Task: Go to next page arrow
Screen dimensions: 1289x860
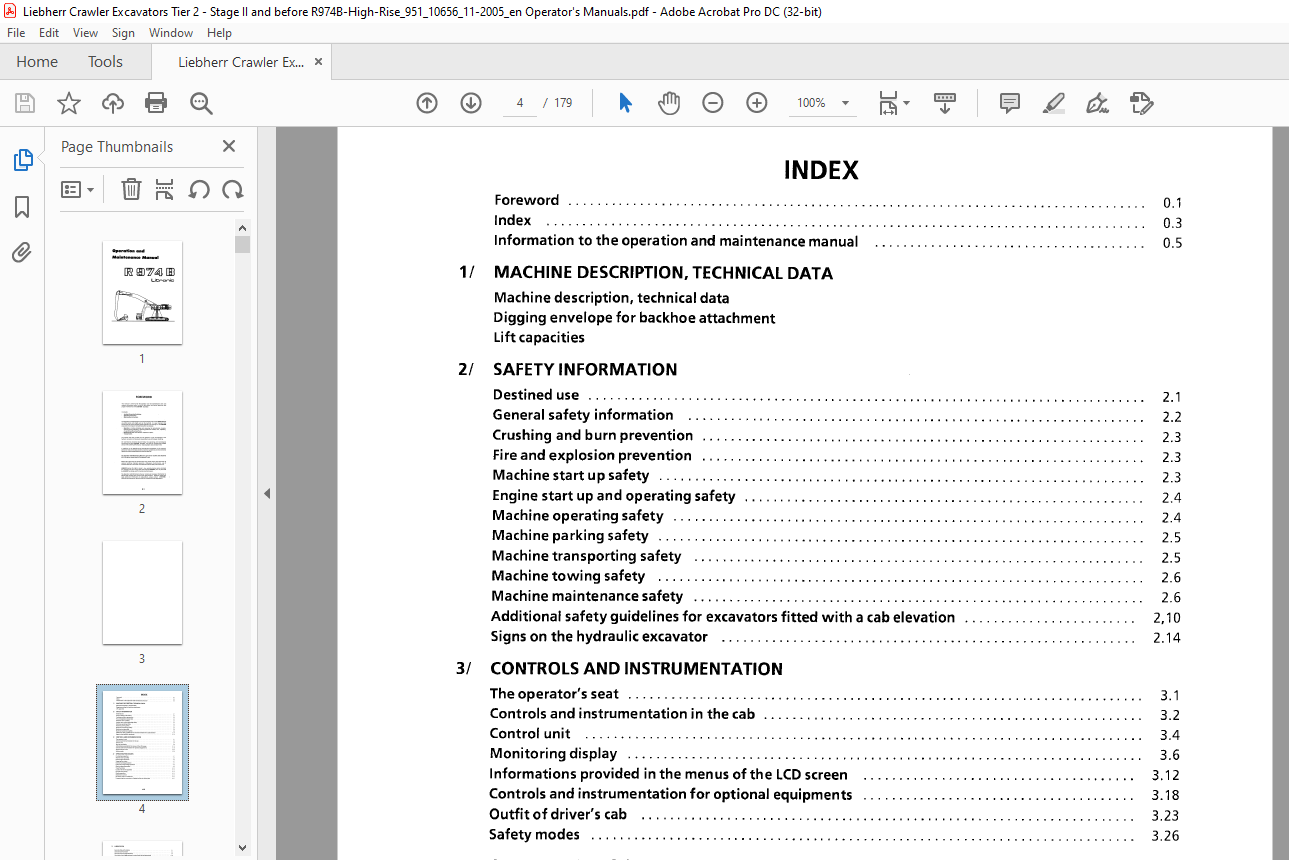Action: click(471, 103)
